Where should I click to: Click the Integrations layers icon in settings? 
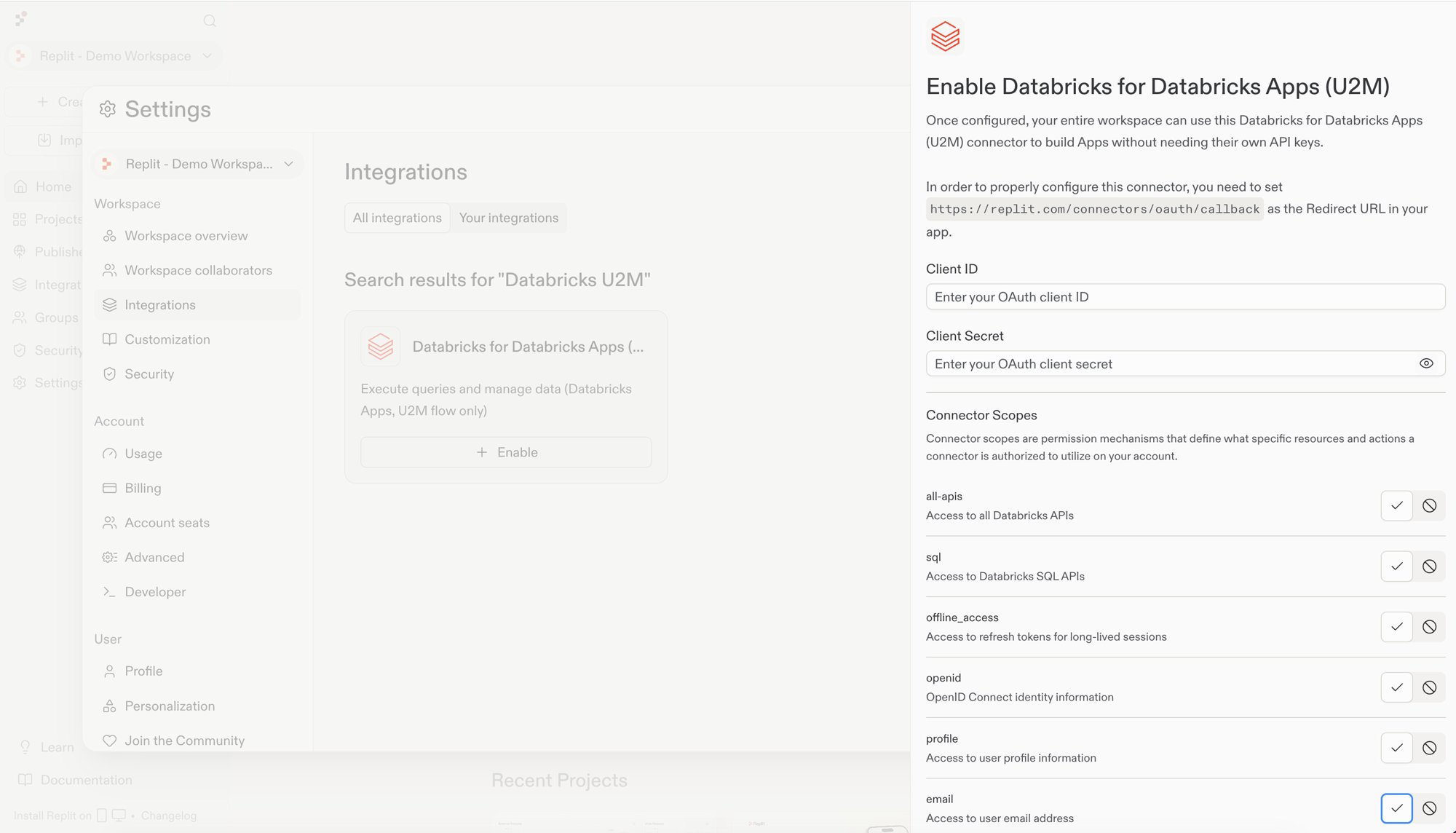[x=109, y=304]
